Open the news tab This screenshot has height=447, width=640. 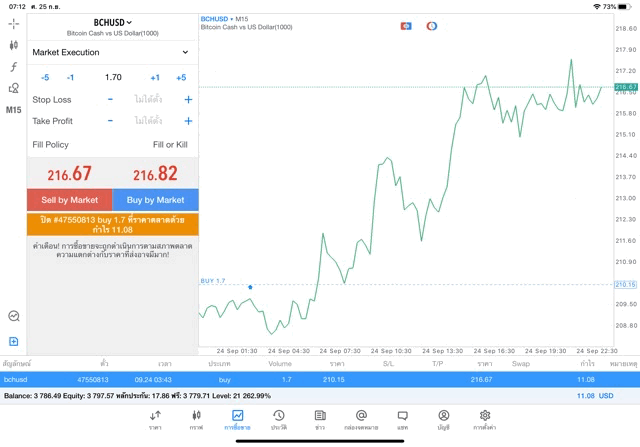pyautogui.click(x=320, y=420)
